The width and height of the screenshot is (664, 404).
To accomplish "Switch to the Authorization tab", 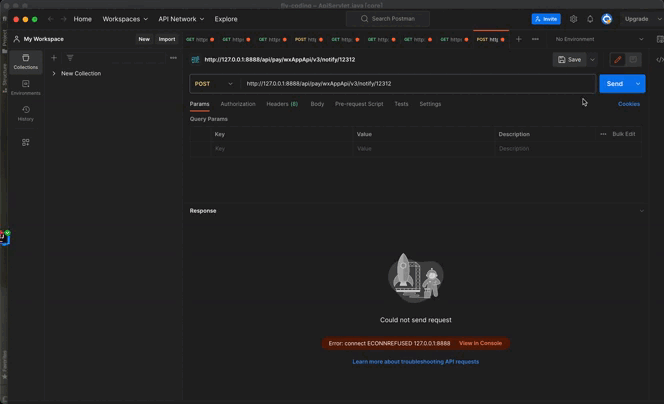I will pyautogui.click(x=238, y=104).
